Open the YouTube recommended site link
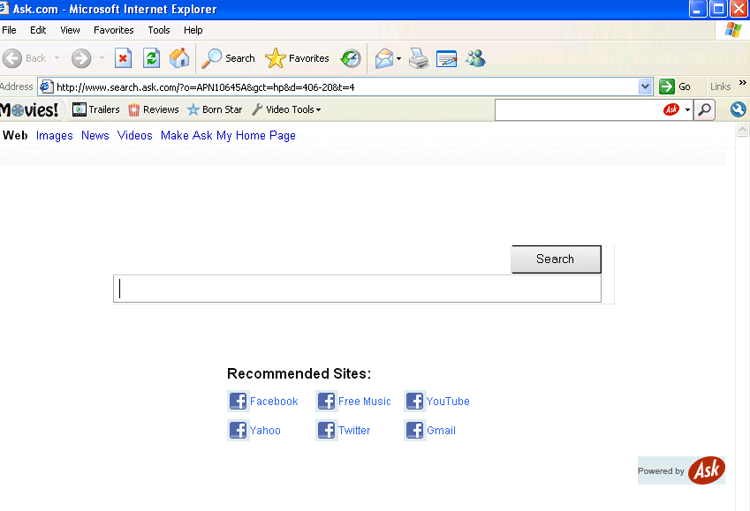 click(447, 402)
